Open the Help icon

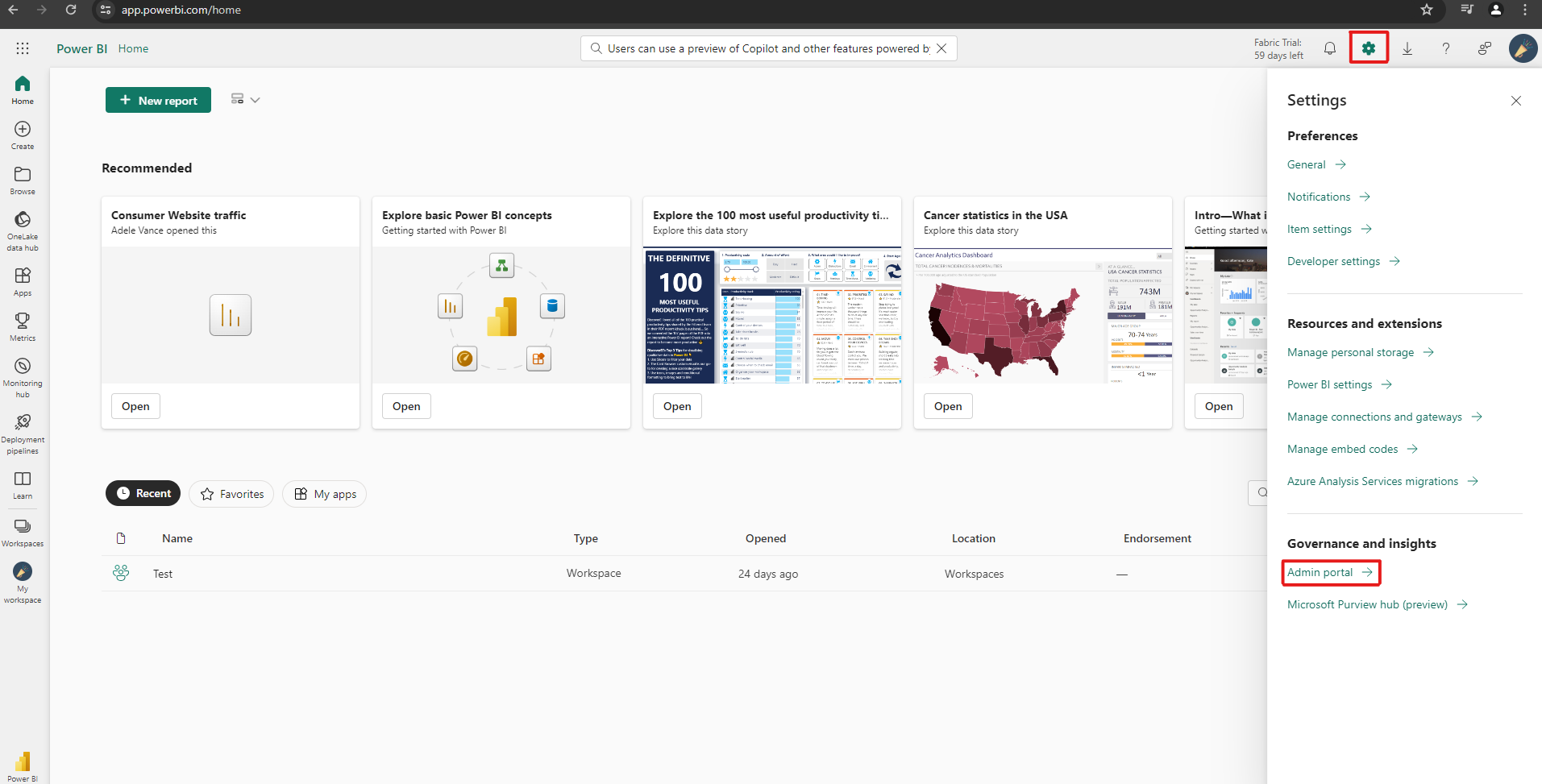coord(1446,48)
